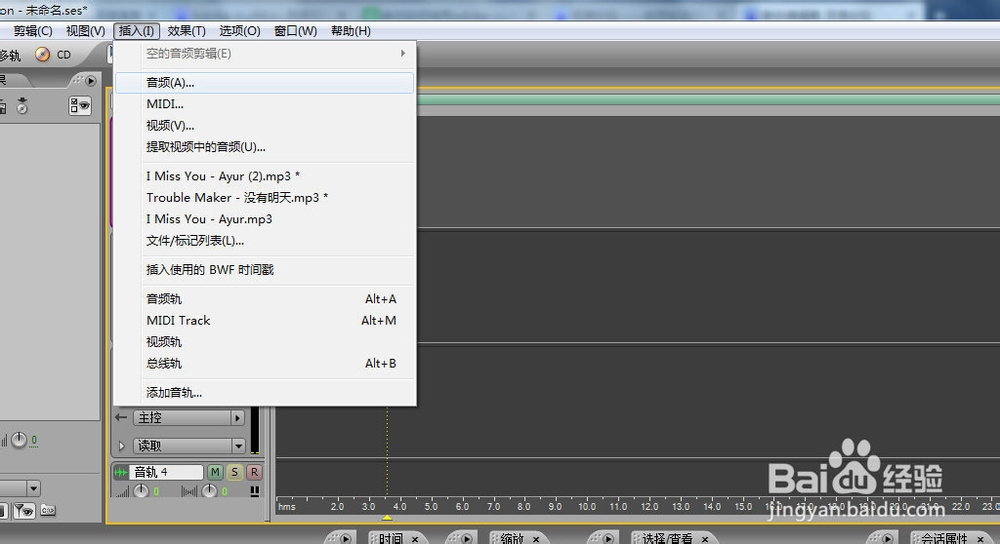Expand the 空的音频剪辑(E) submenu arrow

tap(402, 54)
